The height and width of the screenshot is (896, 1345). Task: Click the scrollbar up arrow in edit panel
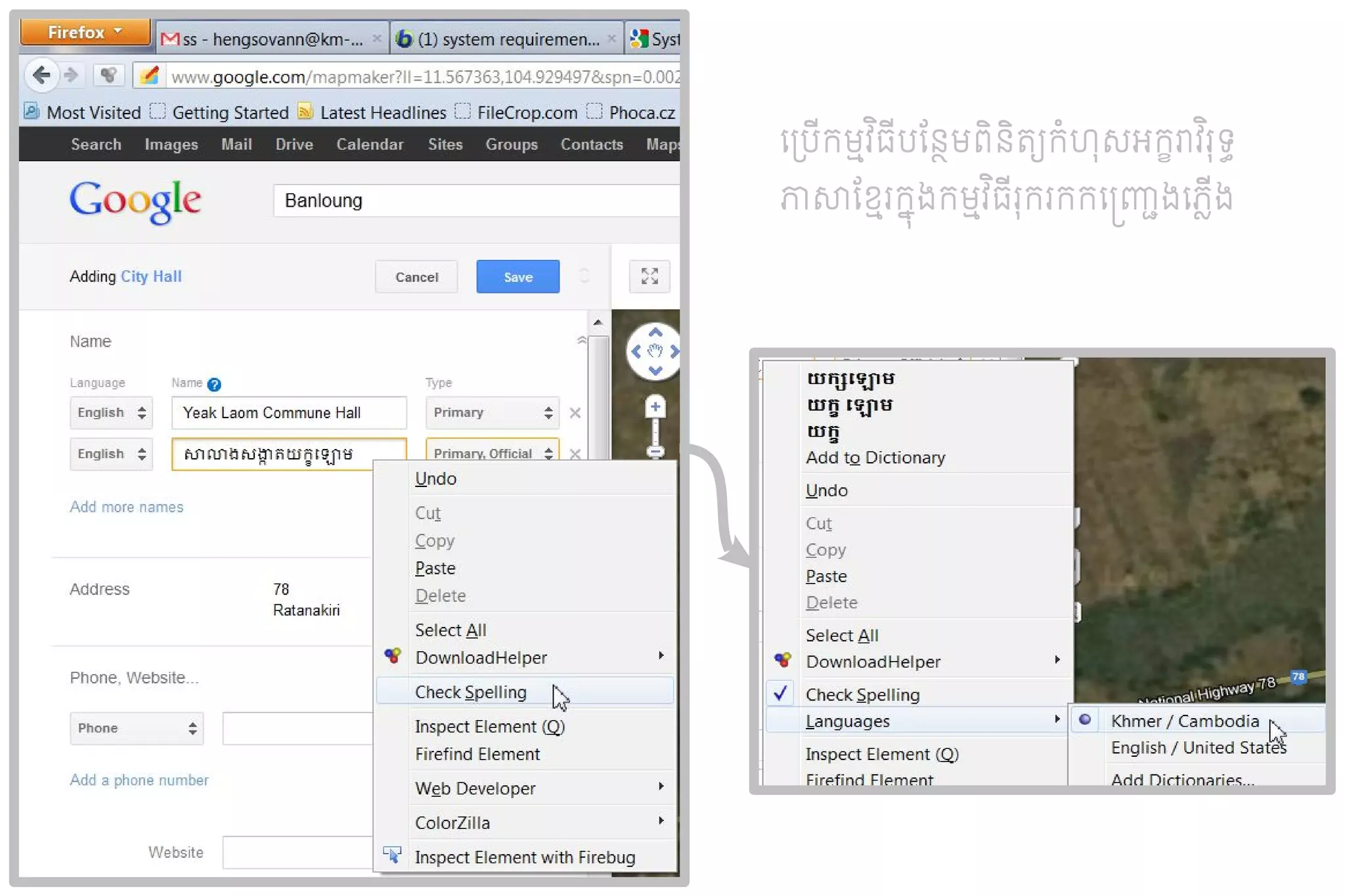[598, 322]
